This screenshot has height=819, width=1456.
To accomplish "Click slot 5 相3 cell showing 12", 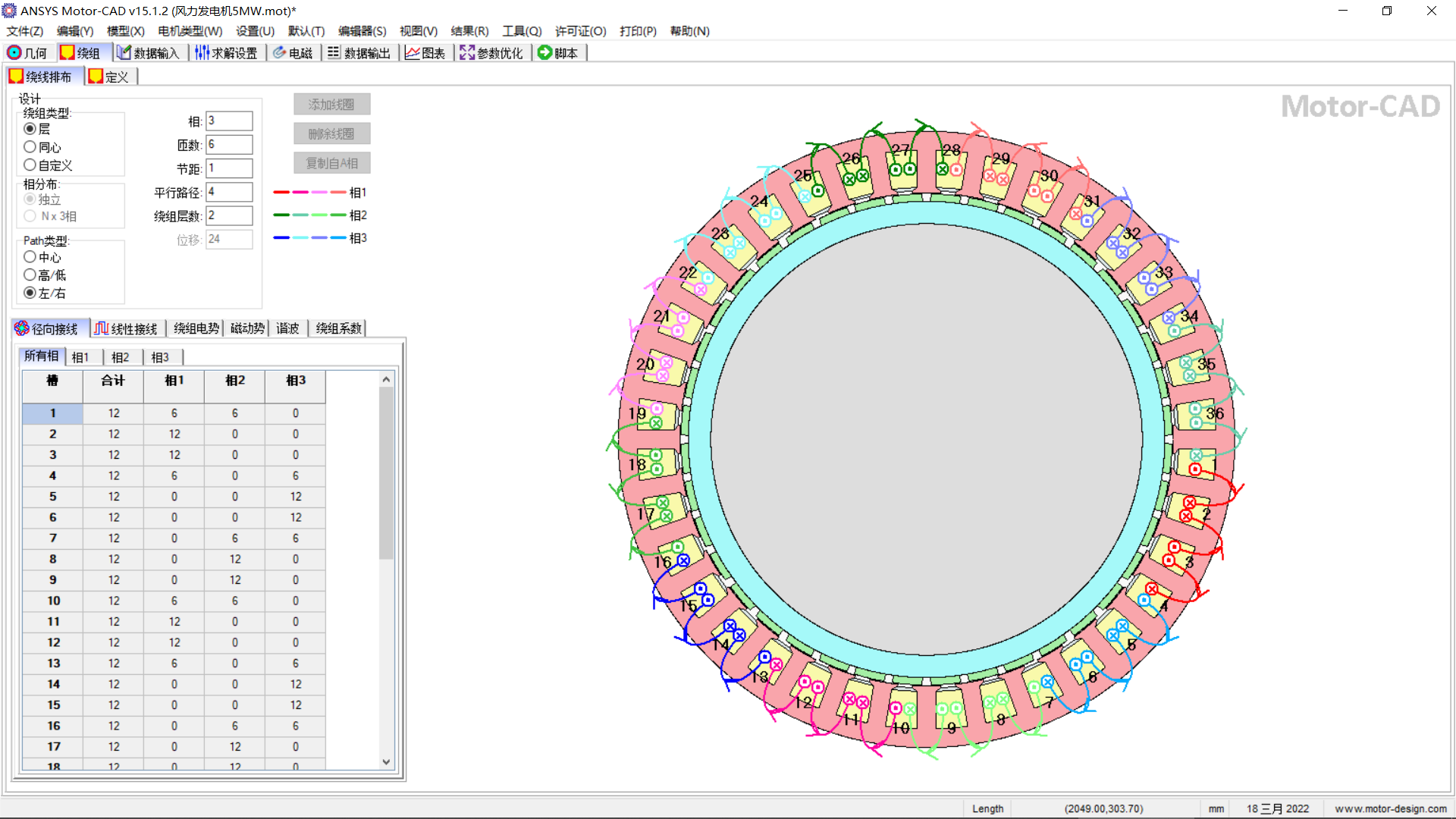I will point(296,497).
